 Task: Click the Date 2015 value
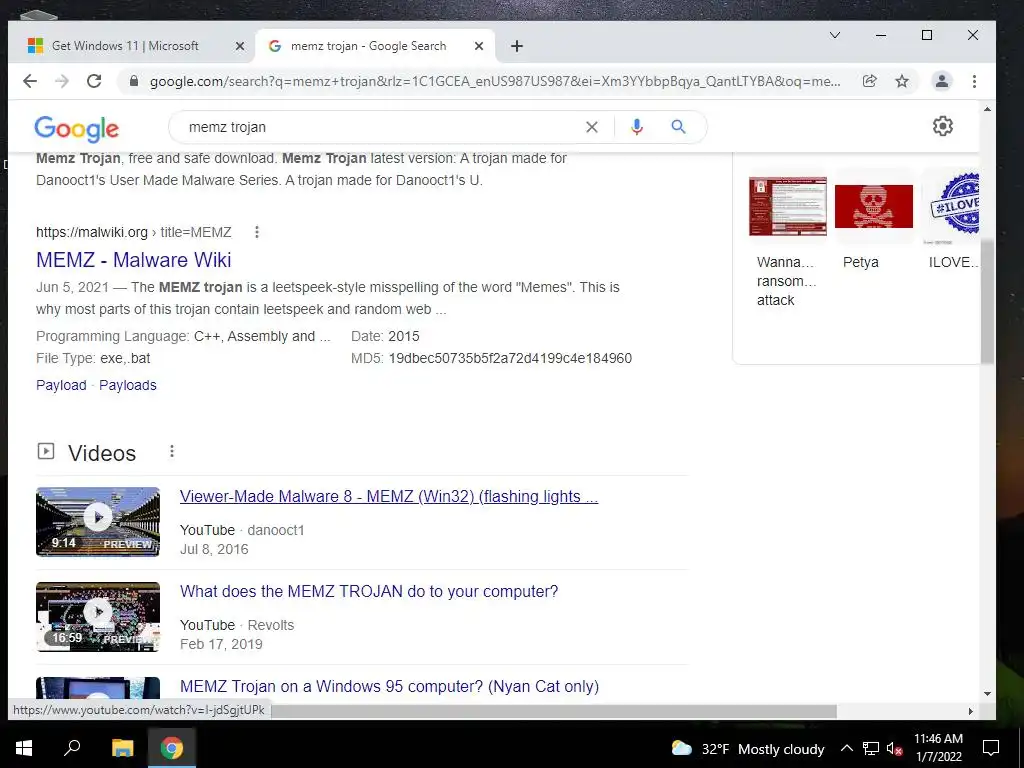tap(404, 336)
